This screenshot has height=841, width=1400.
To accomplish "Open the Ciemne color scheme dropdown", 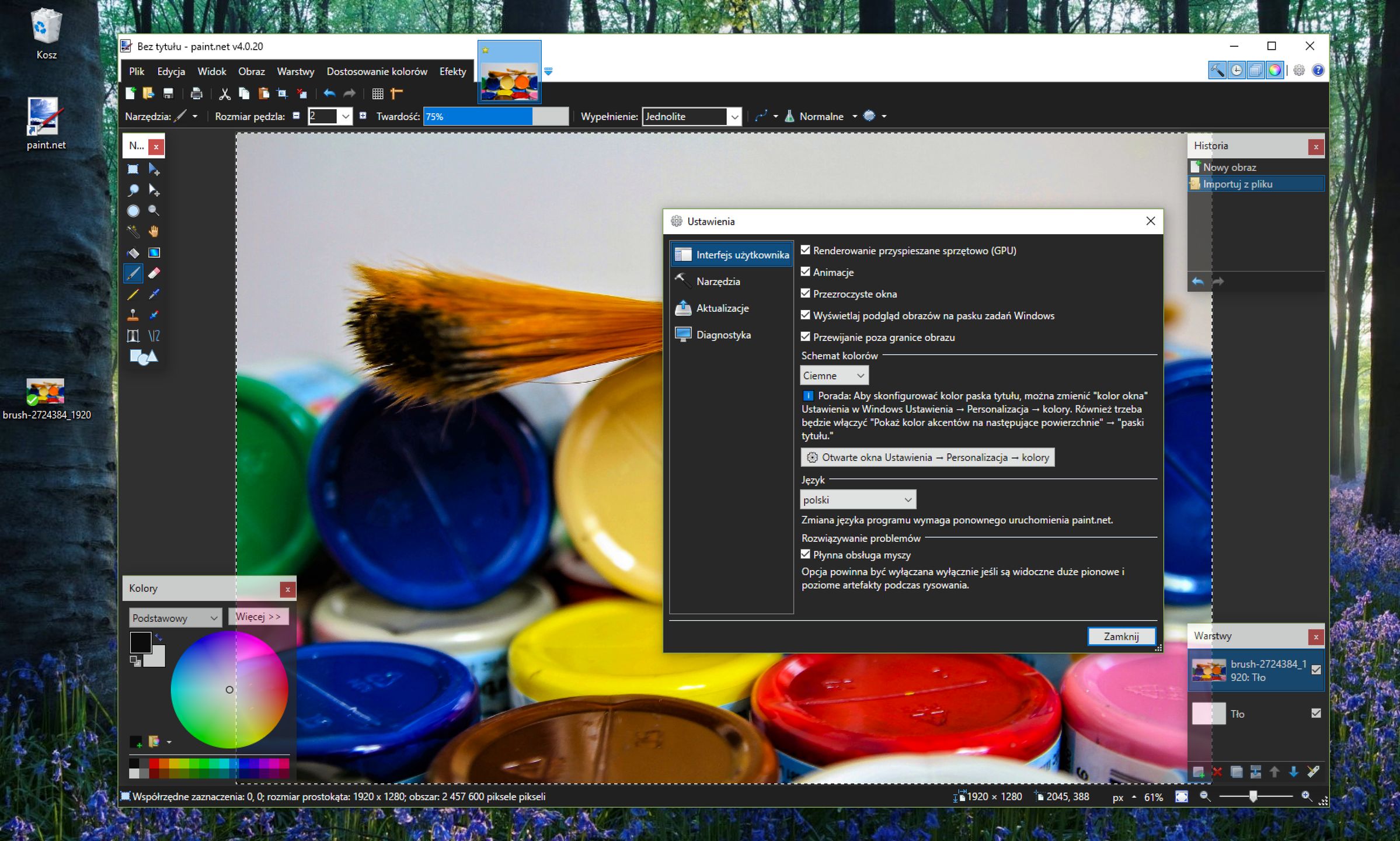I will coord(834,376).
